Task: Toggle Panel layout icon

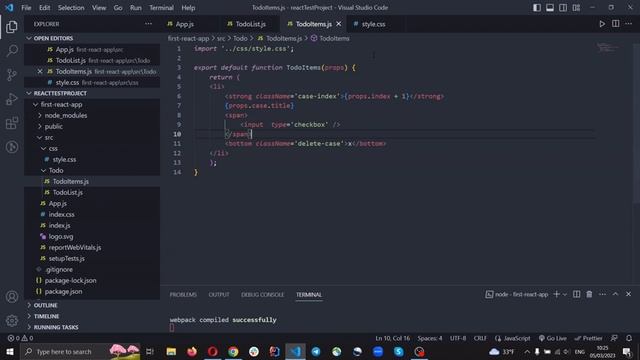Action: tap(550, 8)
